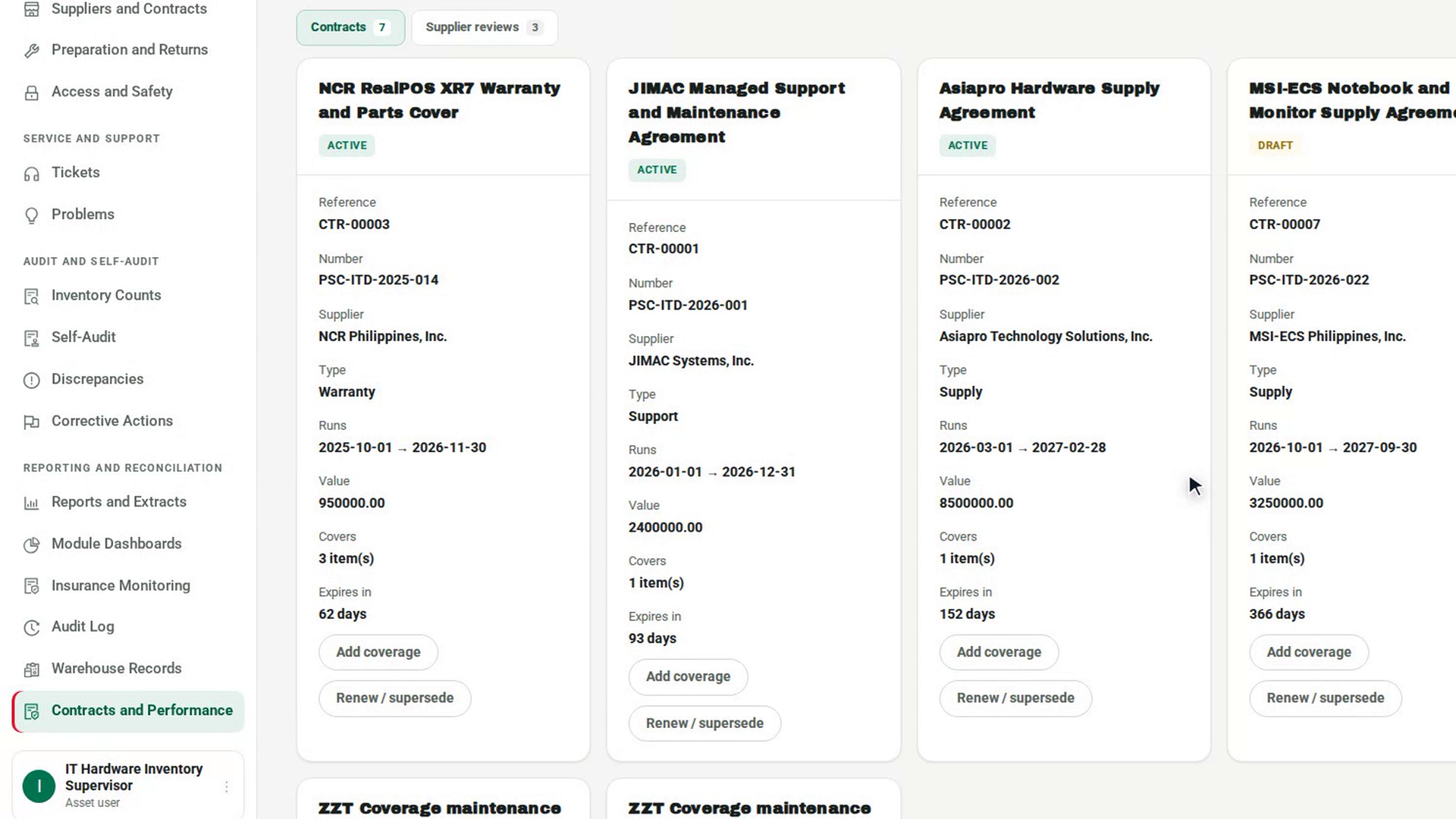
Task: Click contract number PSC-ITD-2026-001
Action: point(688,305)
